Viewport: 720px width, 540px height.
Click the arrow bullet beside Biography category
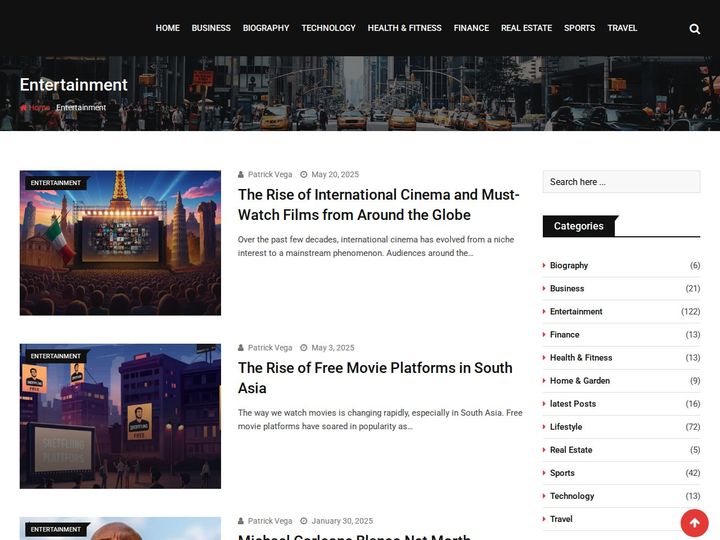coord(544,265)
